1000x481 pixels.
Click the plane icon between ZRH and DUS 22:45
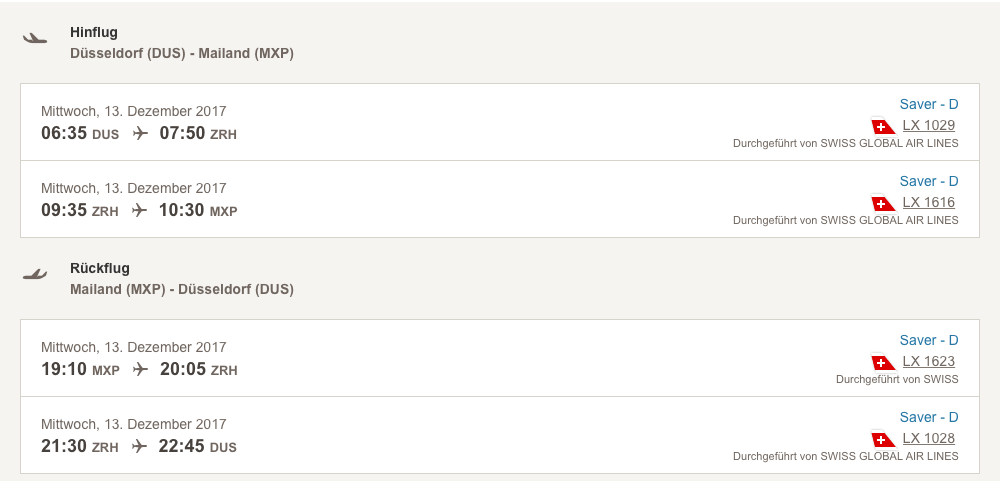(x=139, y=446)
